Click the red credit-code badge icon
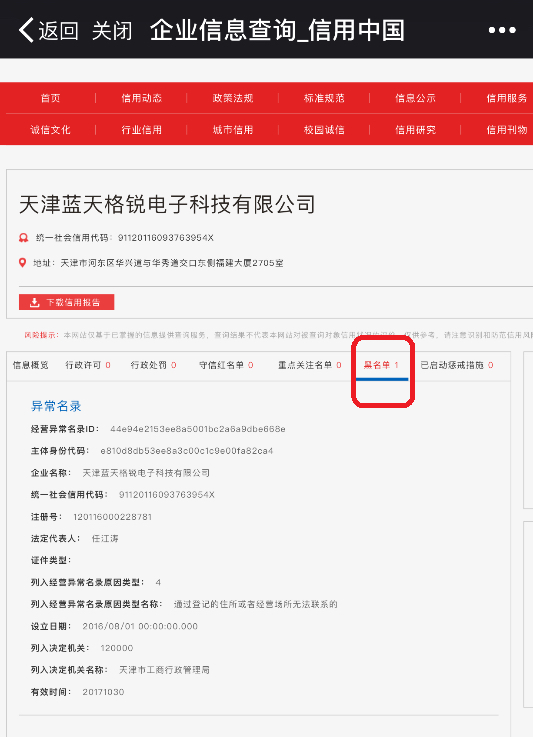This screenshot has width=533, height=737. click(24, 238)
